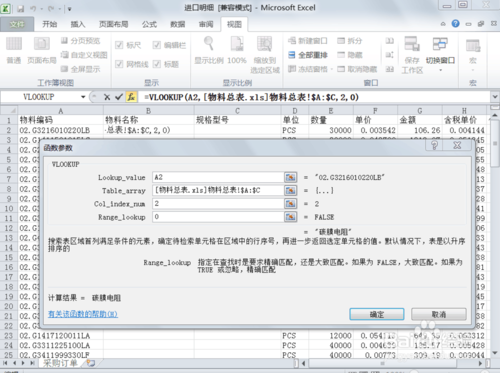Save Workspace (保存工作区) icon
This screenshot has width=500, height=373.
pos(412,44)
